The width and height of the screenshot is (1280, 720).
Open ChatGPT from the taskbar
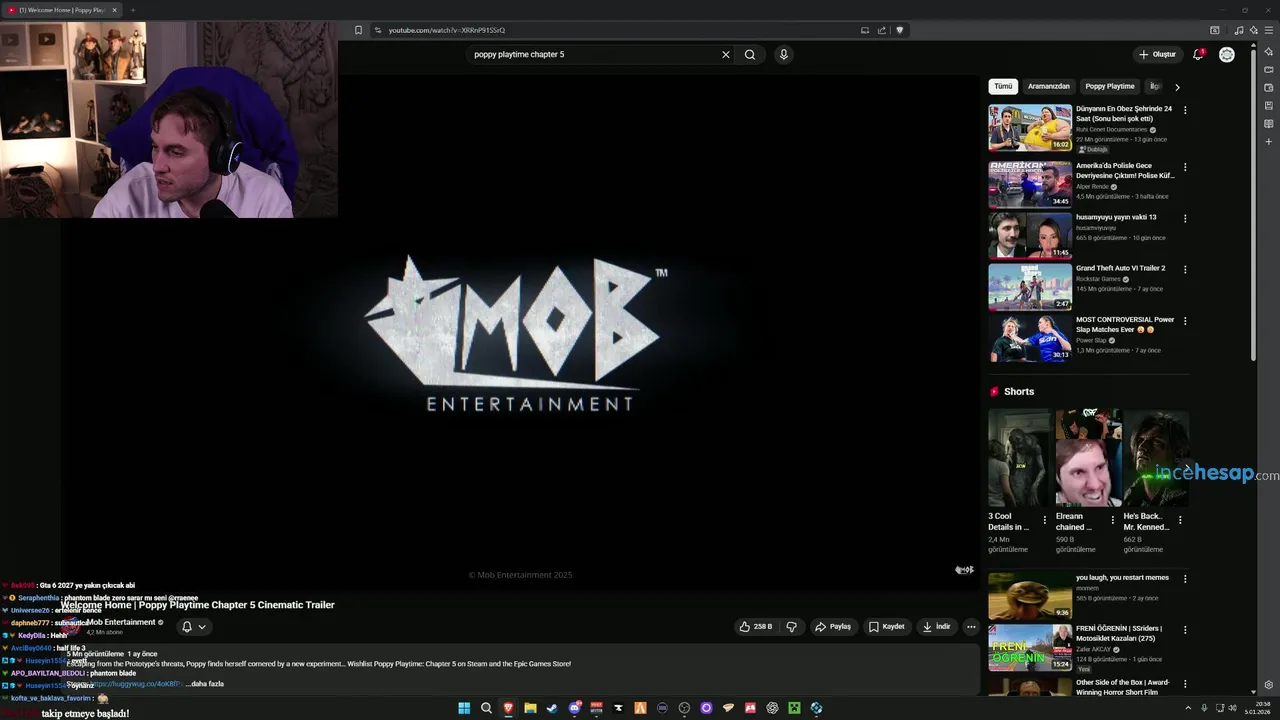772,708
